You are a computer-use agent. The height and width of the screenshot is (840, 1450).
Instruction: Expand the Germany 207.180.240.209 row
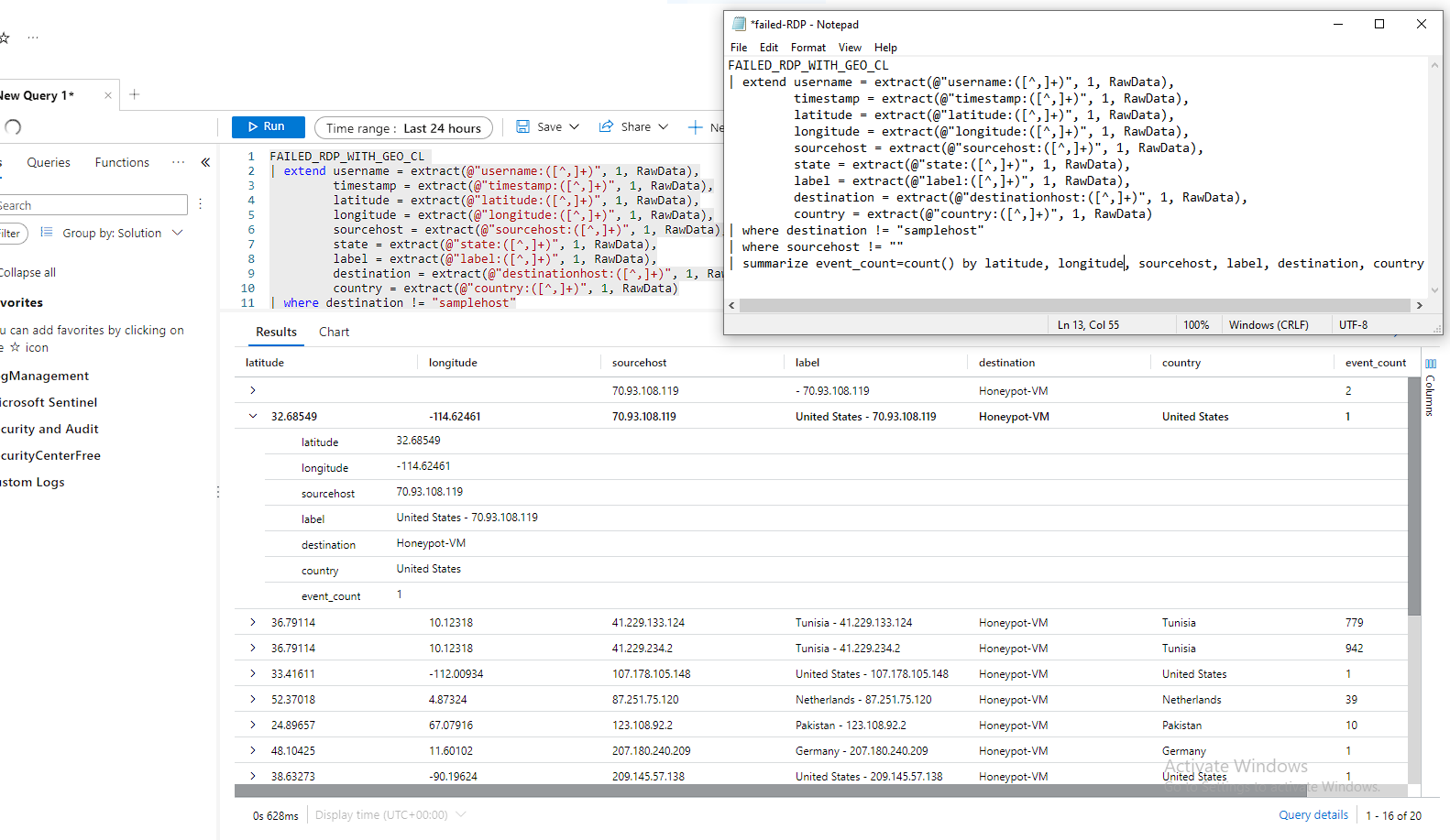253,750
